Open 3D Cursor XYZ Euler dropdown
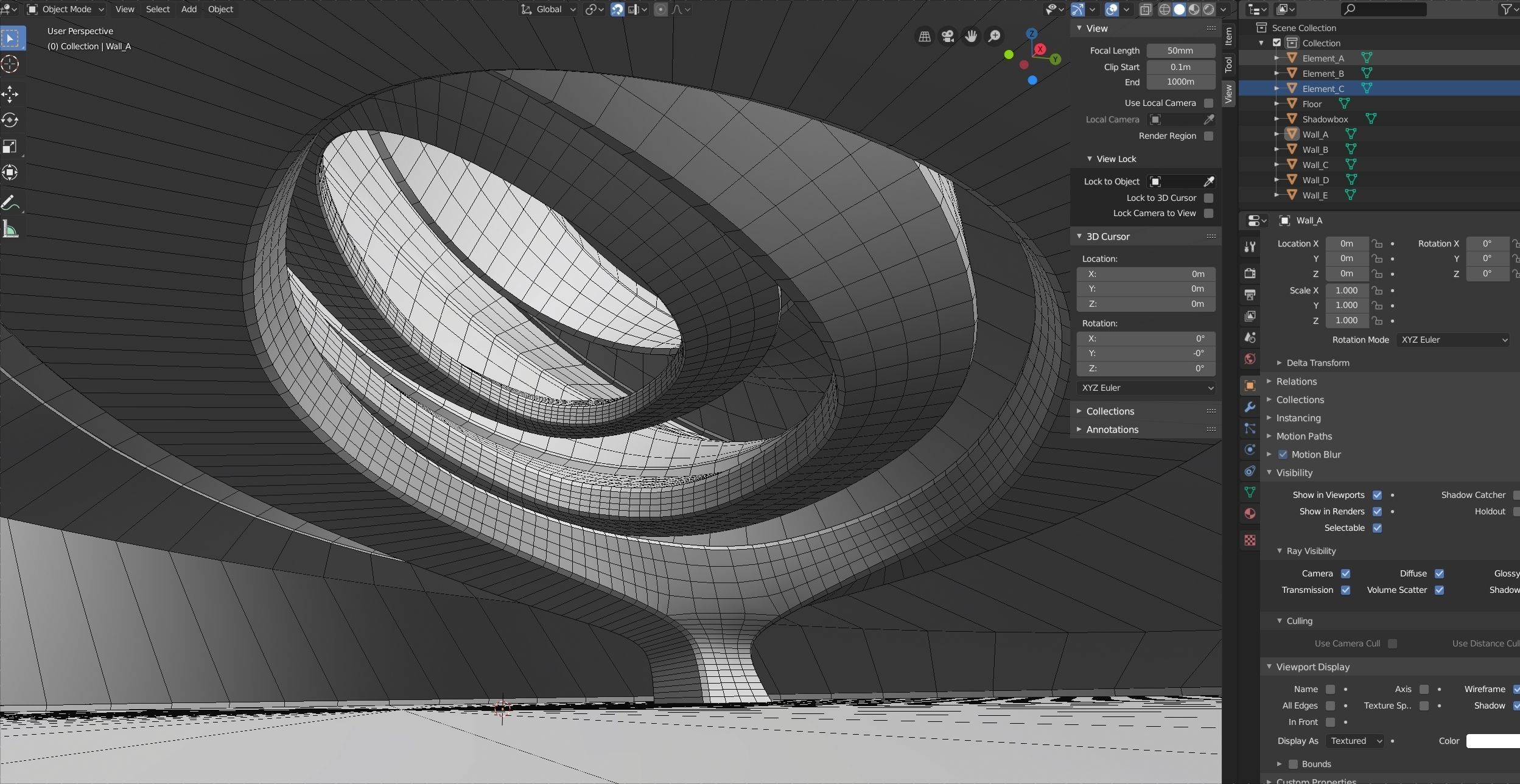Screen dimensions: 1520x784 click(x=1146, y=388)
